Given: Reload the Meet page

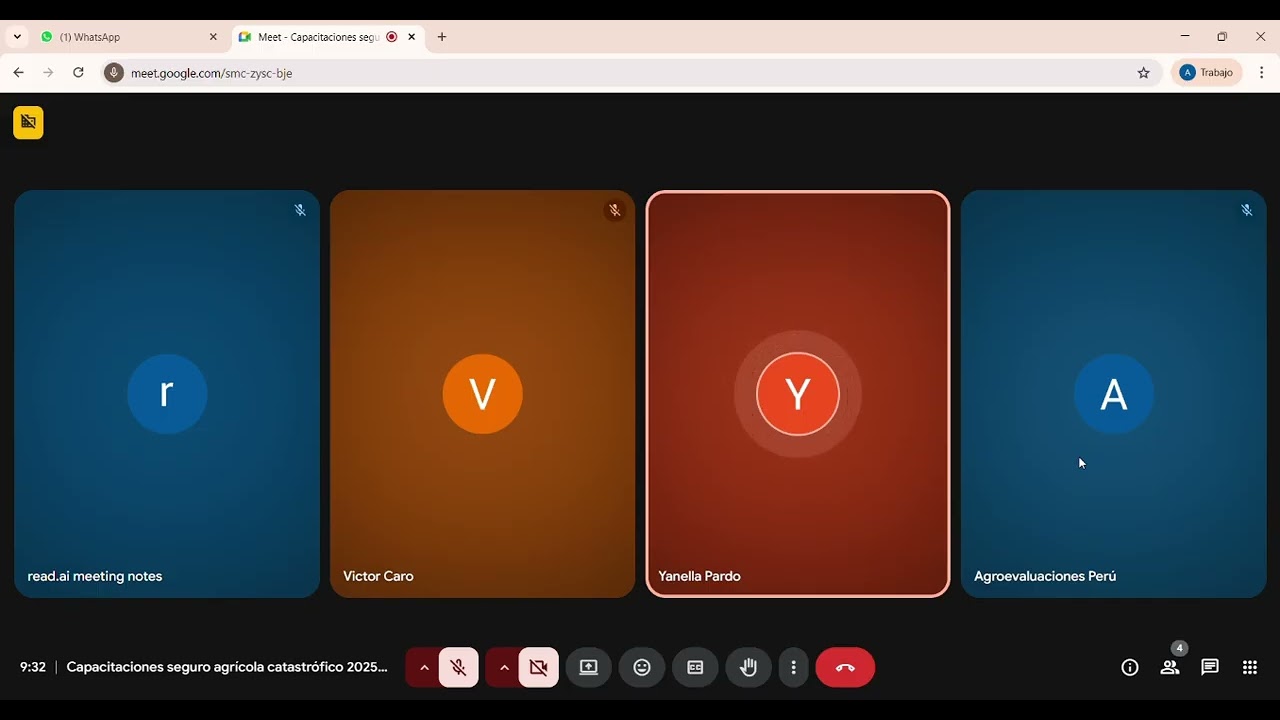Looking at the screenshot, I should 78,73.
